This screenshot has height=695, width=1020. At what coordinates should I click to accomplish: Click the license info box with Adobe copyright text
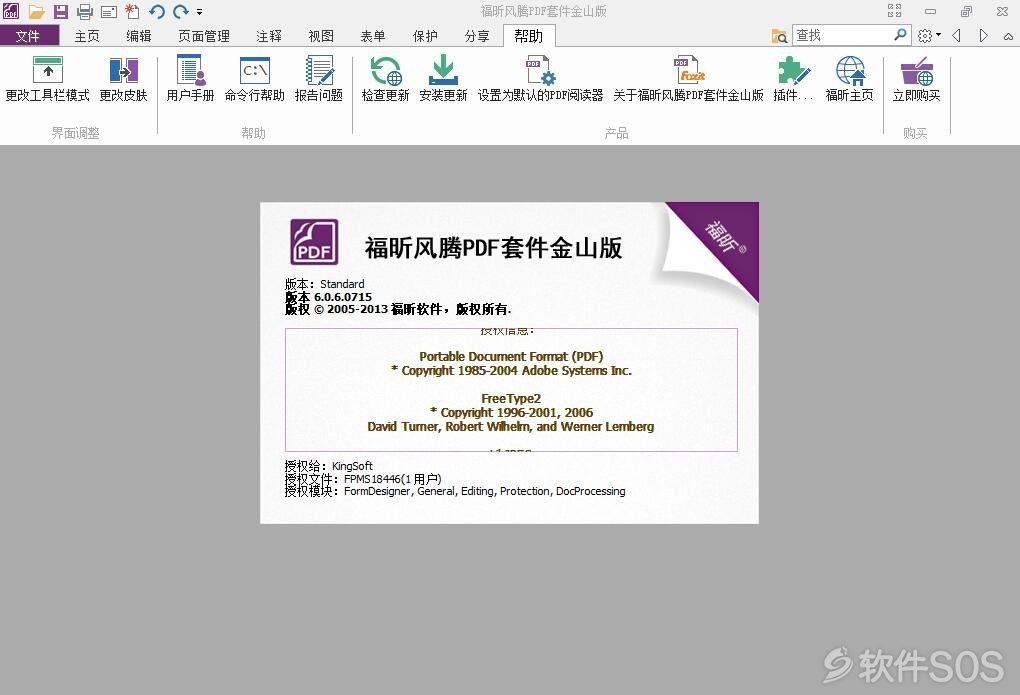(x=511, y=390)
